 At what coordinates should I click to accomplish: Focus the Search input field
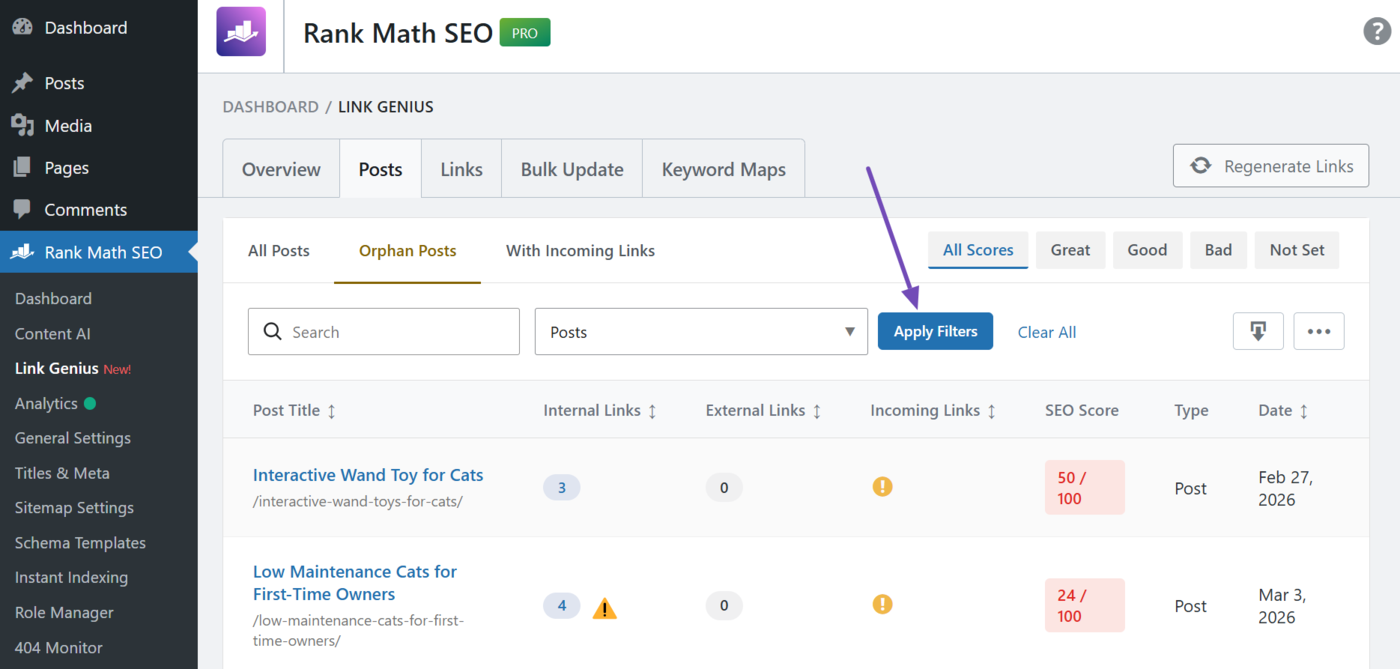(383, 331)
